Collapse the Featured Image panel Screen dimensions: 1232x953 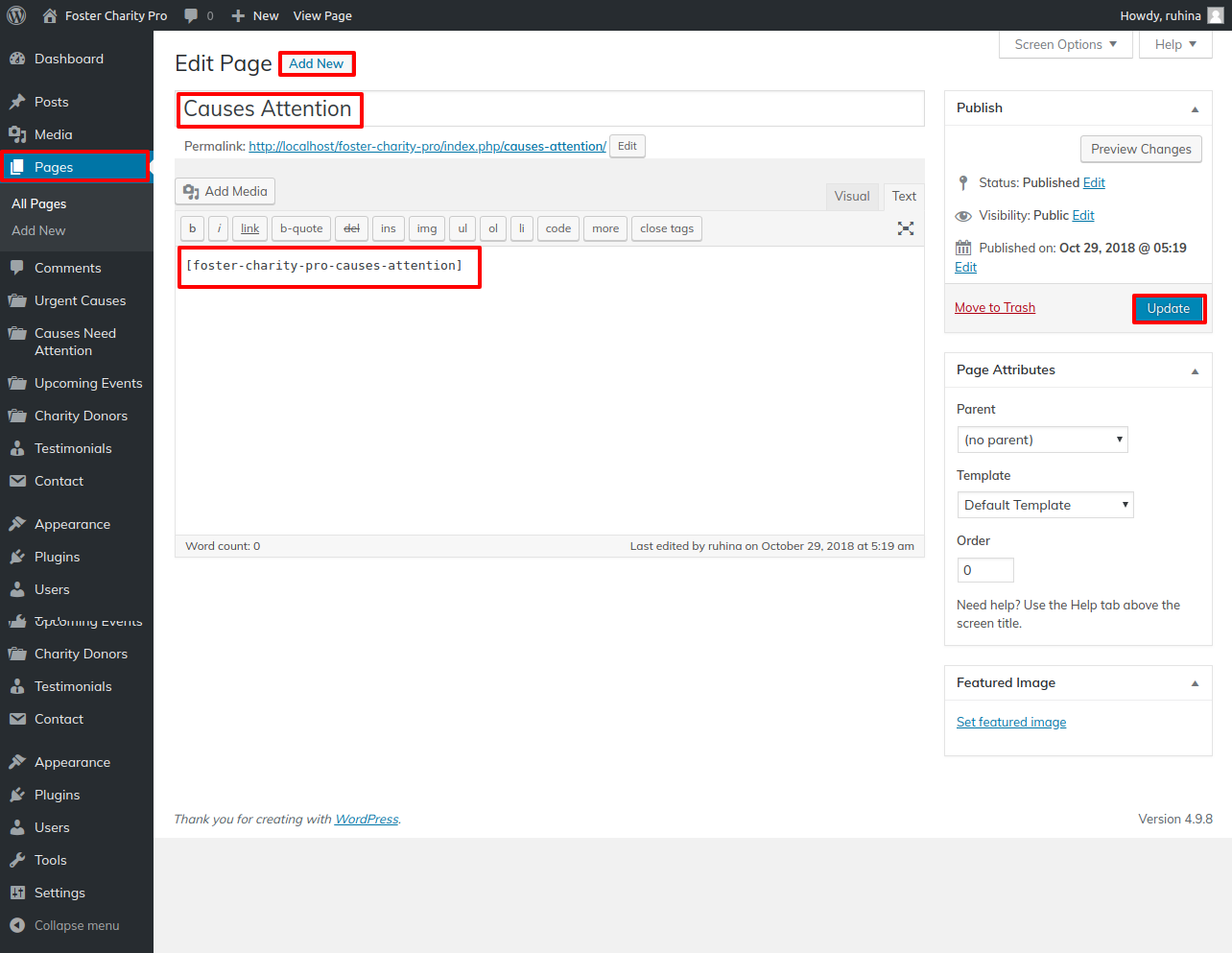pos(1195,683)
